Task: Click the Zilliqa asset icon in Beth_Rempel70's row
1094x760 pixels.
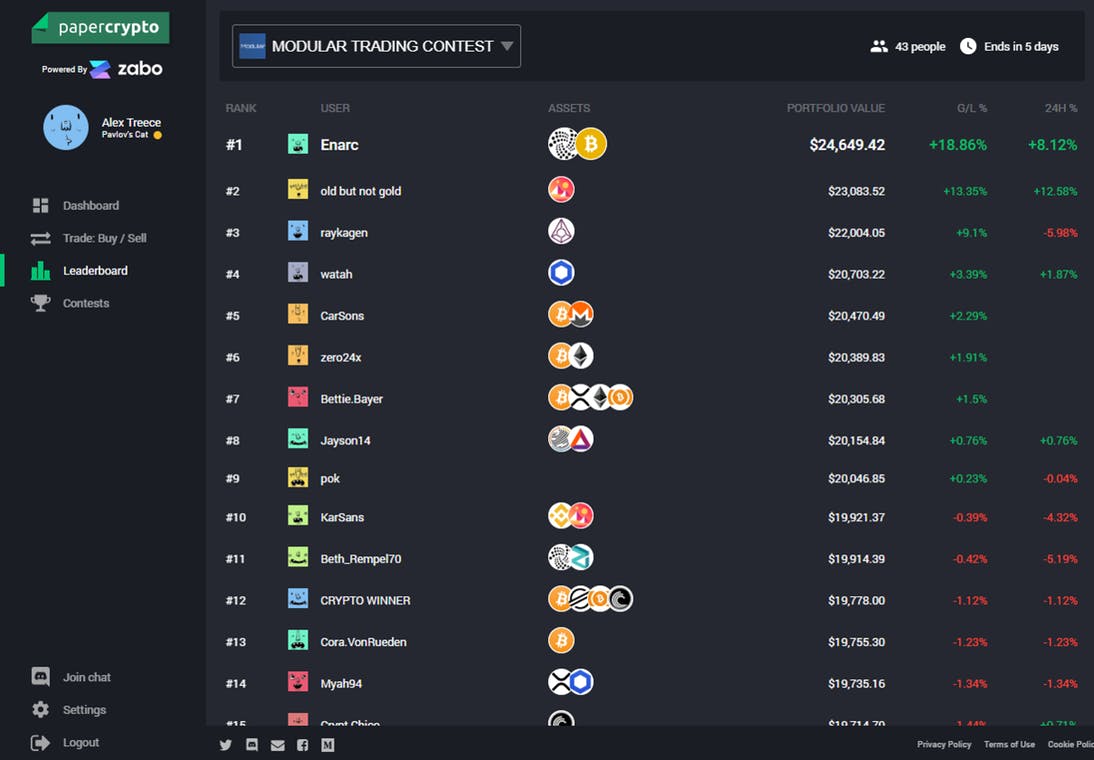Action: click(x=581, y=557)
